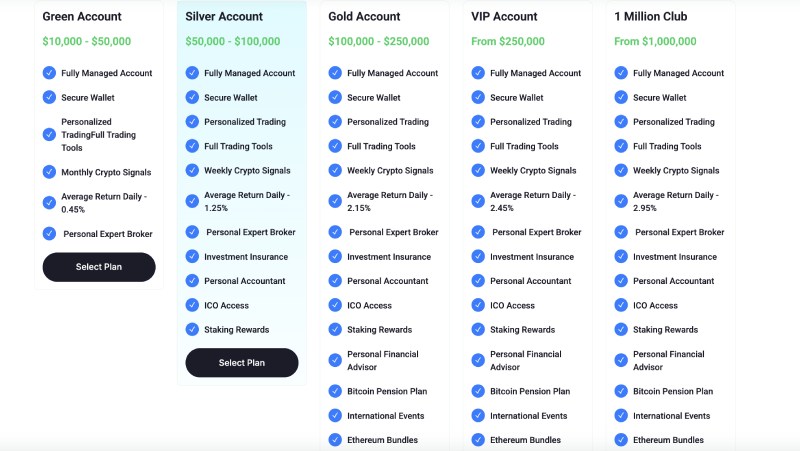Click checkmark beside VIP Account Ethereum Bundles
This screenshot has height=451, width=800.
(x=478, y=439)
